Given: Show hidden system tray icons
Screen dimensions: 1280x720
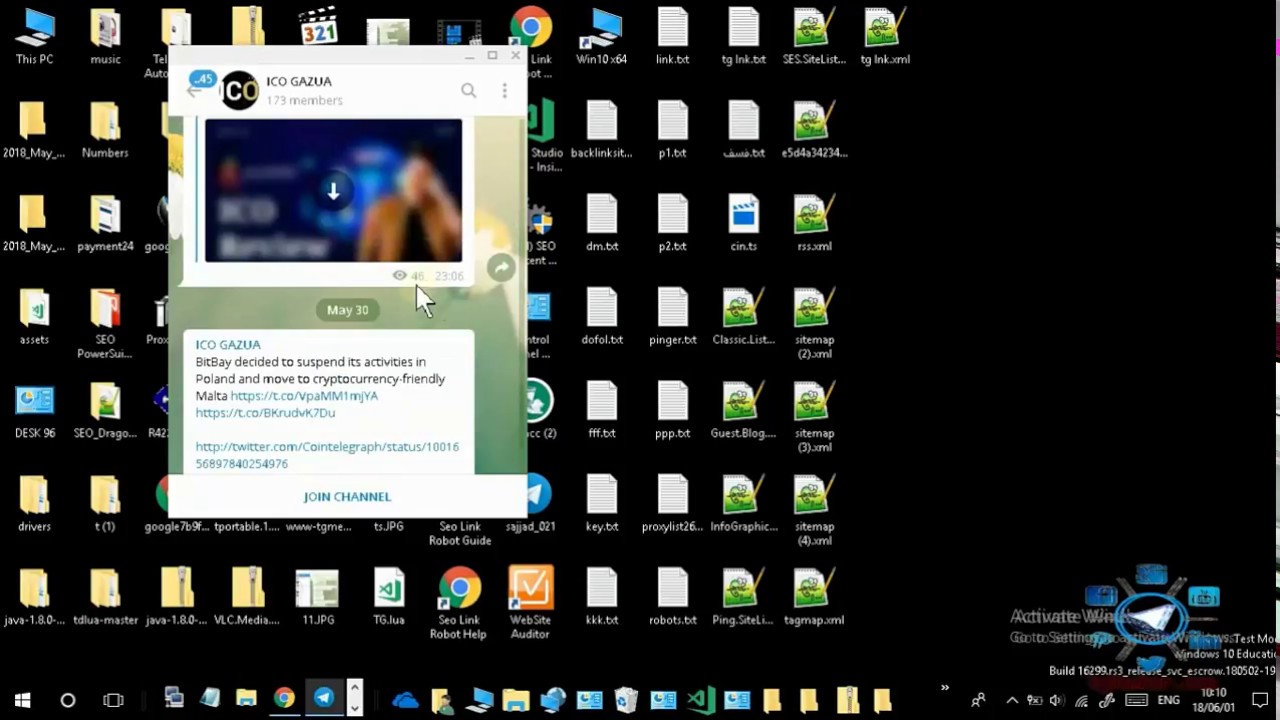Looking at the screenshot, I should point(1012,700).
